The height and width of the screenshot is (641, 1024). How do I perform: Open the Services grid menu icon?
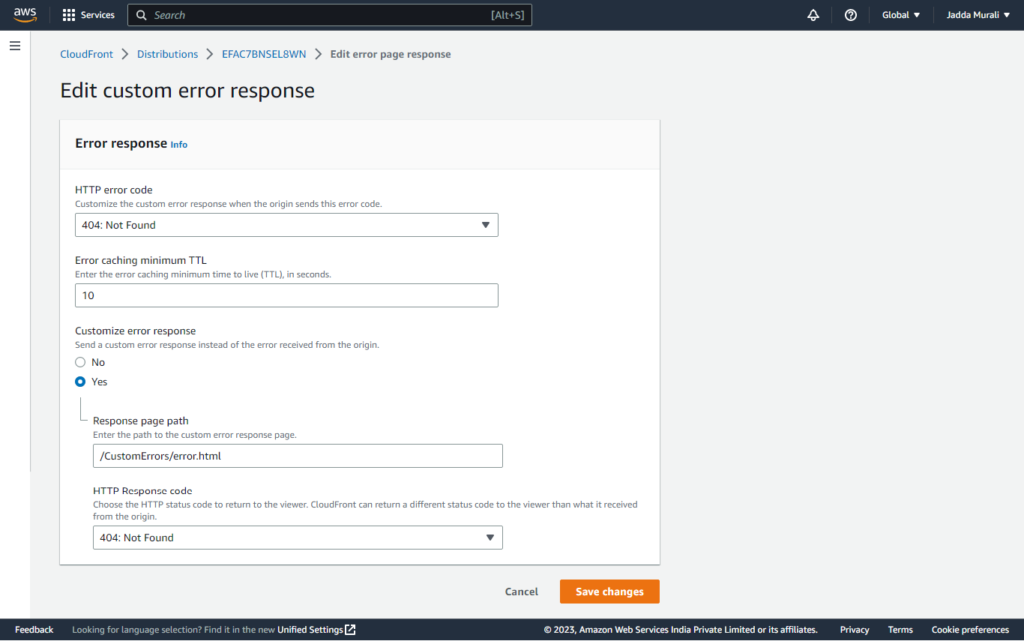click(x=69, y=15)
